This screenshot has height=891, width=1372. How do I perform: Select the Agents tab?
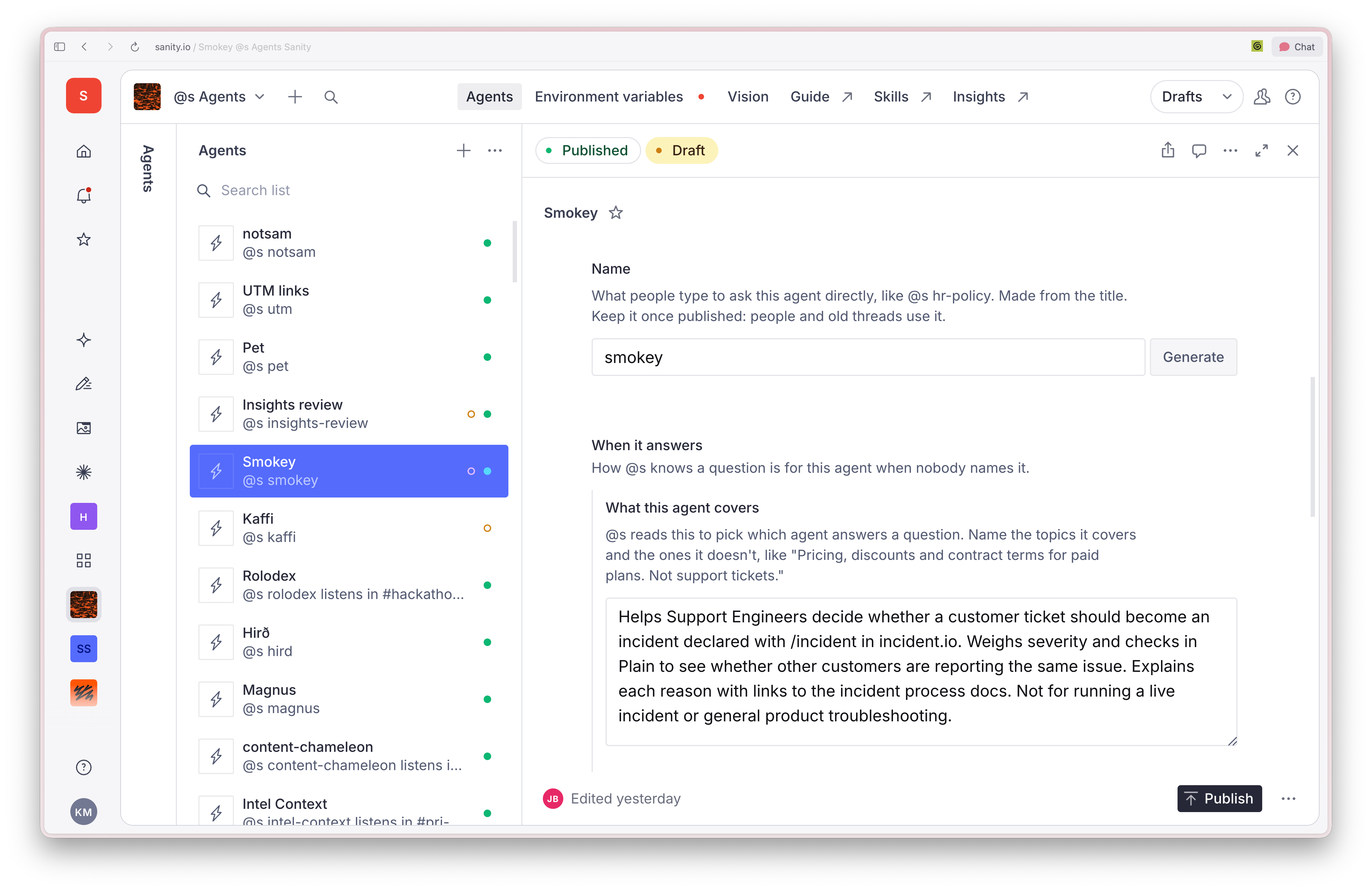click(x=489, y=97)
